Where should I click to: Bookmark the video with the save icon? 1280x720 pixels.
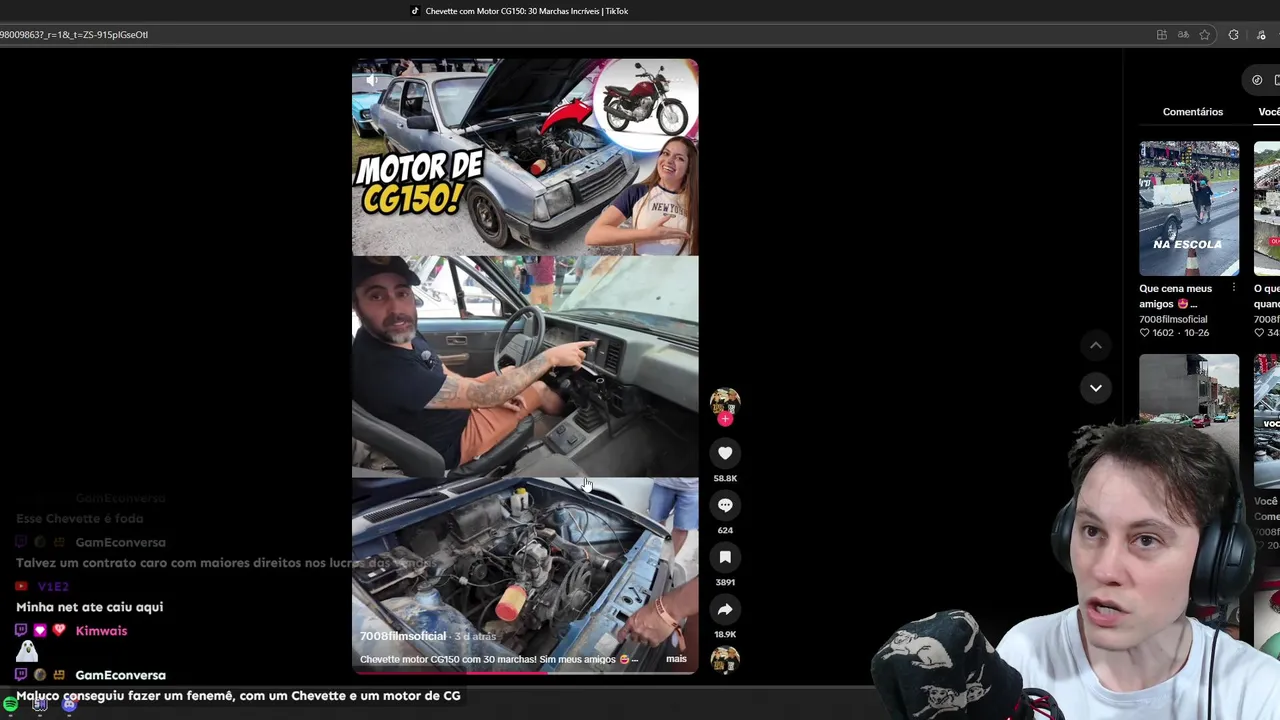coord(725,557)
